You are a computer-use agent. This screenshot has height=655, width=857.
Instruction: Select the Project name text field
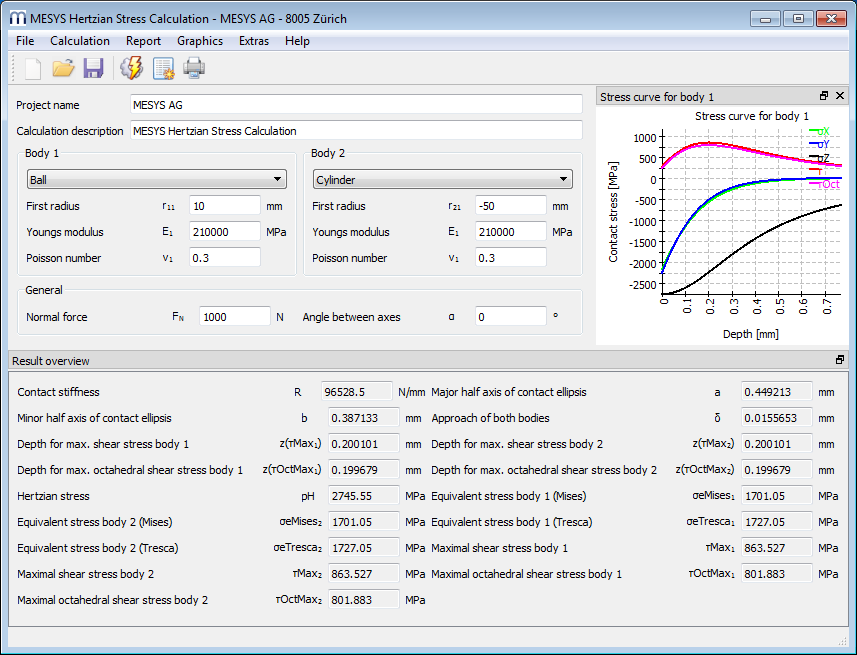pyautogui.click(x=356, y=105)
